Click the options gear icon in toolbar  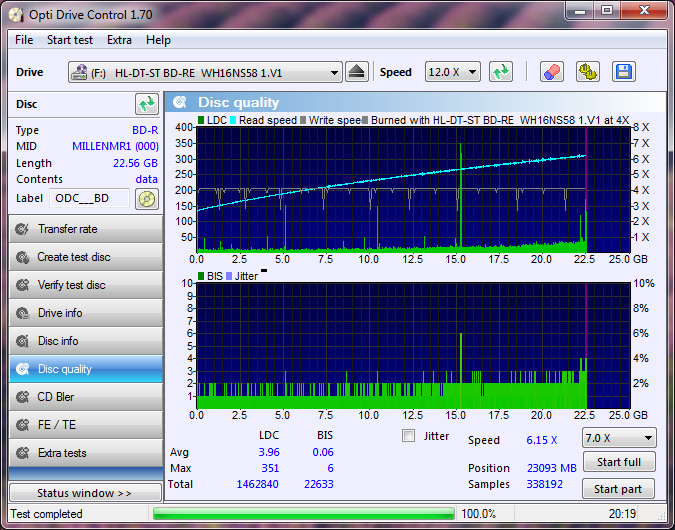(587, 72)
